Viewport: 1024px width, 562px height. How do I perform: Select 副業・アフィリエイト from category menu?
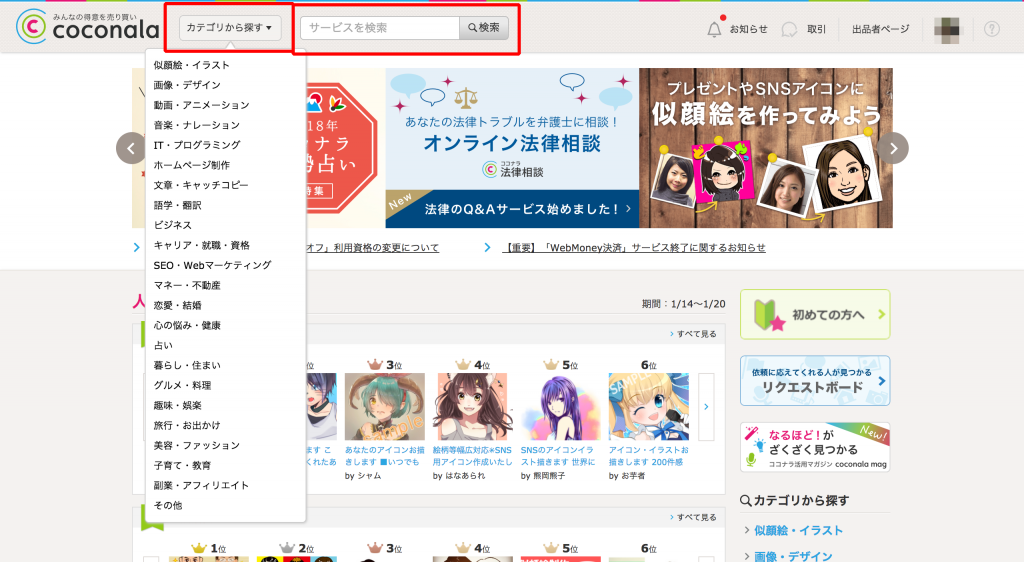point(201,486)
